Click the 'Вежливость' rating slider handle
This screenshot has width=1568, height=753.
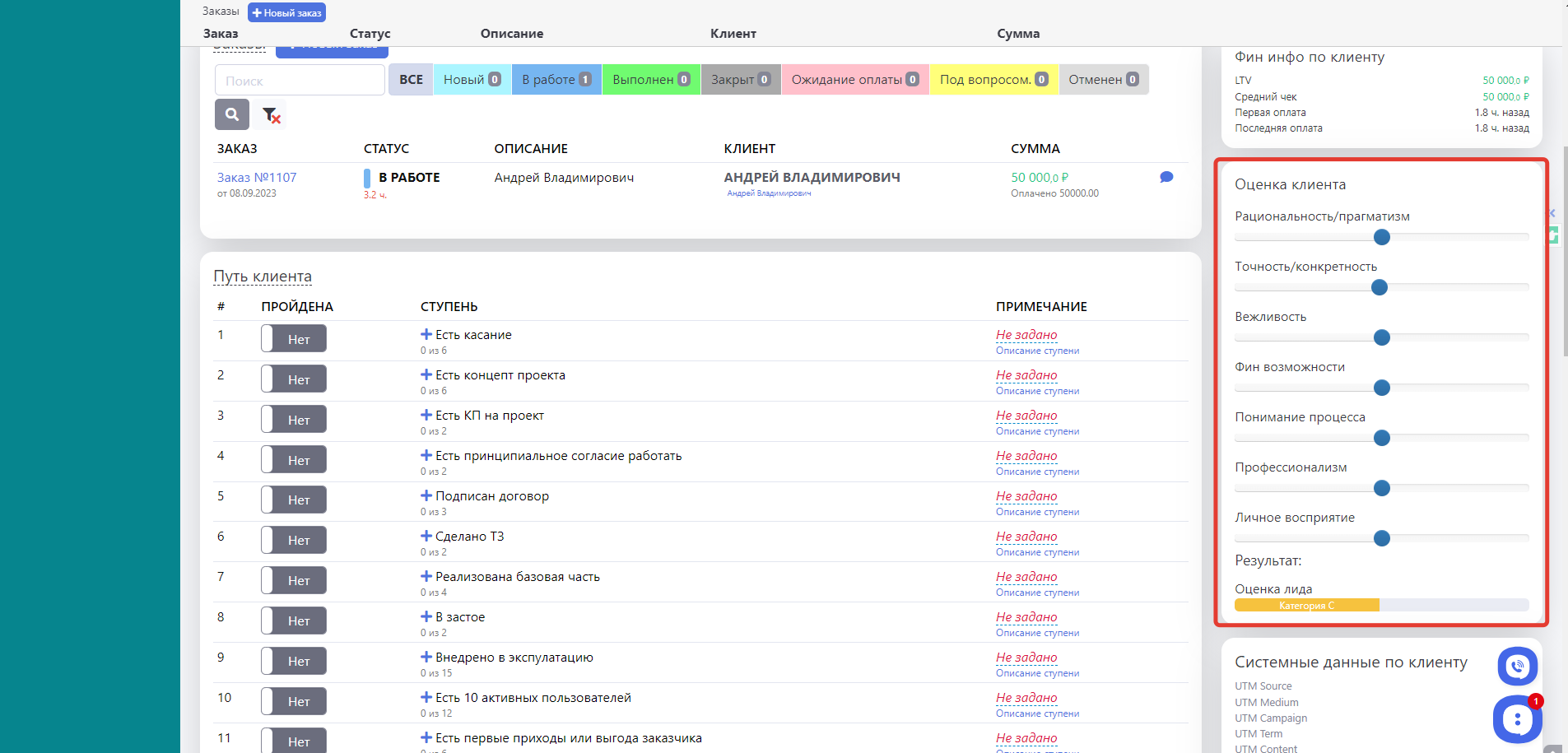point(1382,337)
